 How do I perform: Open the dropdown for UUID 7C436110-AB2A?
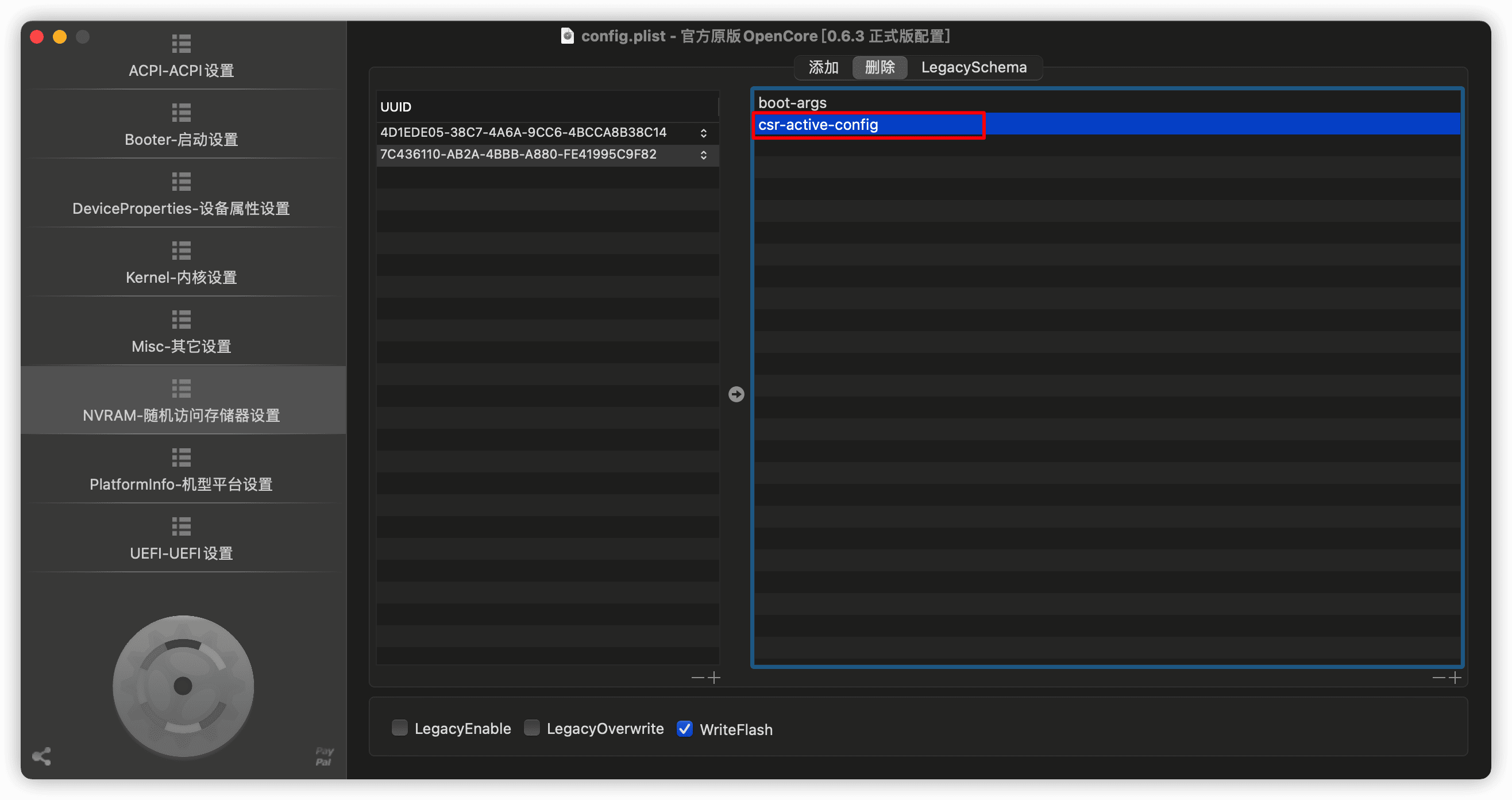pos(703,155)
